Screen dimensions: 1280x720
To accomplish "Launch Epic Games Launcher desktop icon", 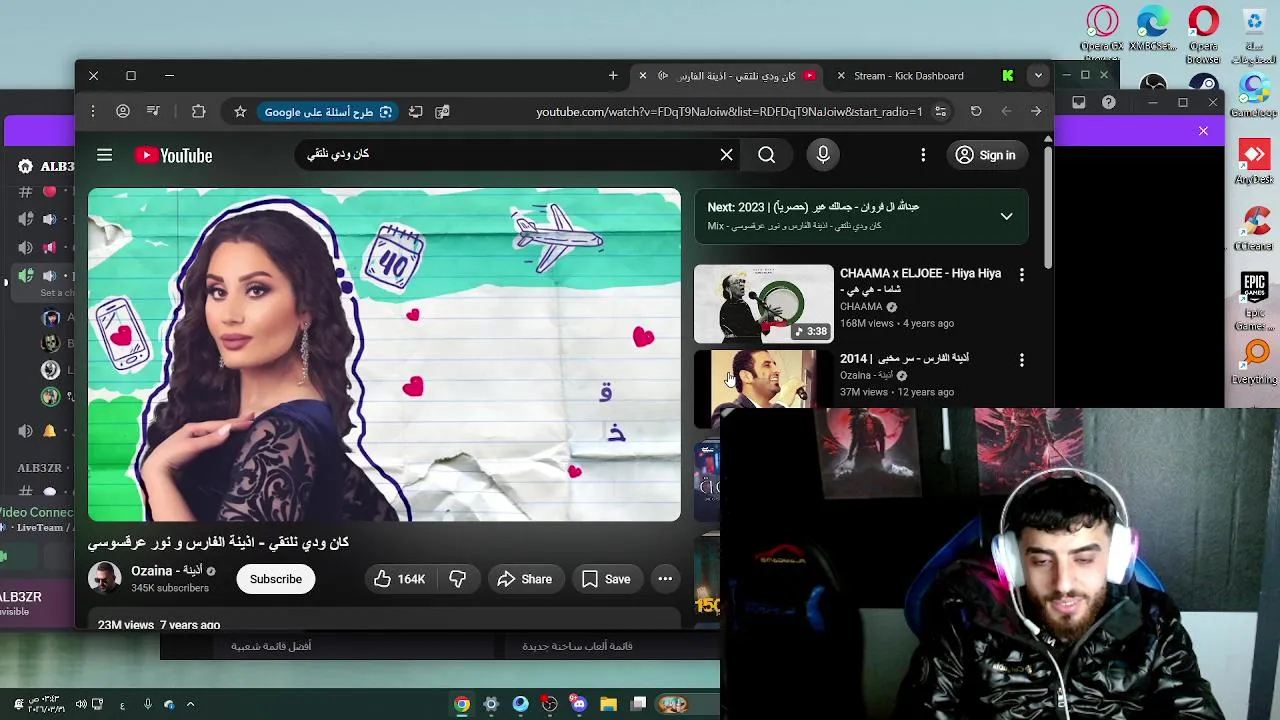I will pos(1254,301).
